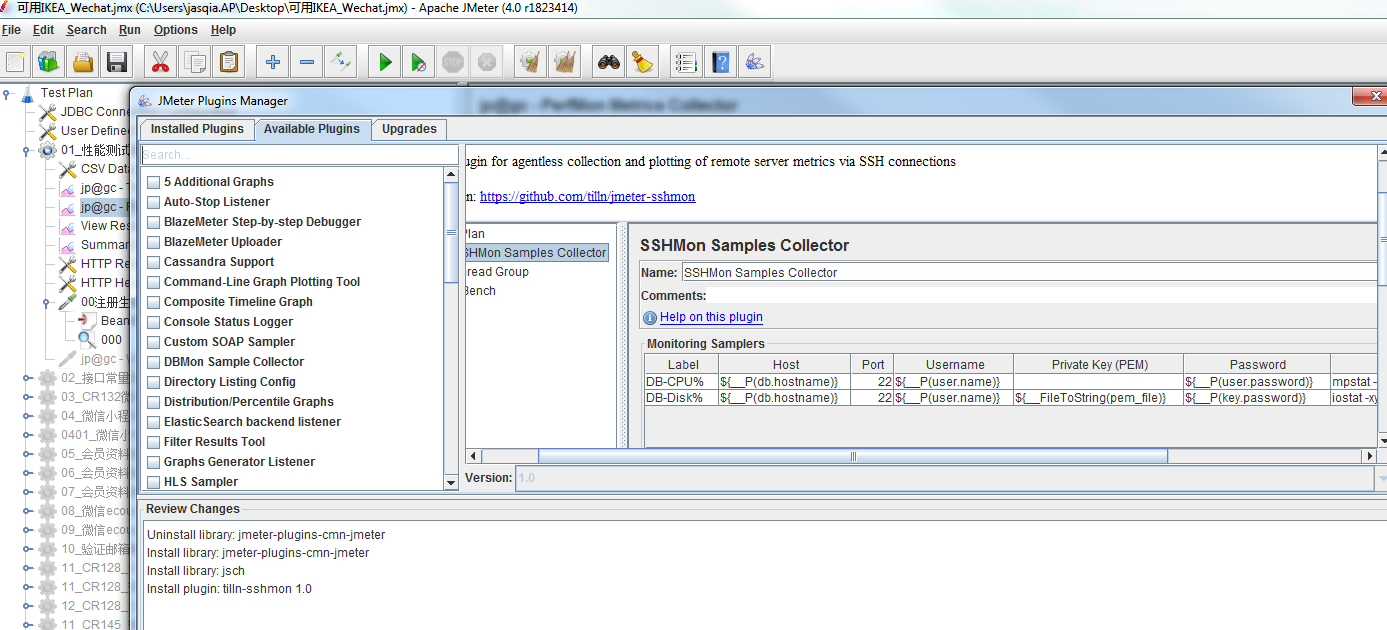This screenshot has height=630, width=1387.
Task: Click Start no pauses icon
Action: pyautogui.click(x=418, y=62)
